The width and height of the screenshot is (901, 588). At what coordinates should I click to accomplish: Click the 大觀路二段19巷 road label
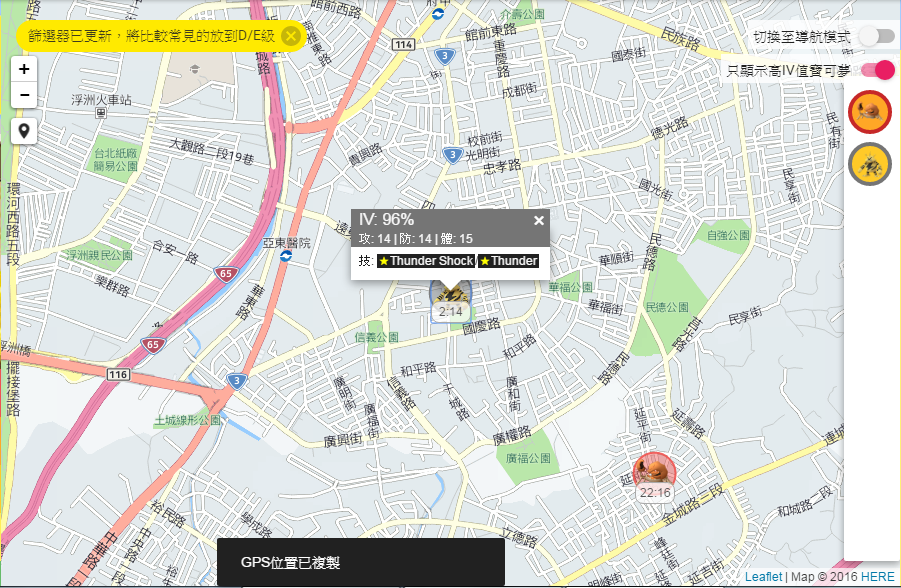coord(211,151)
